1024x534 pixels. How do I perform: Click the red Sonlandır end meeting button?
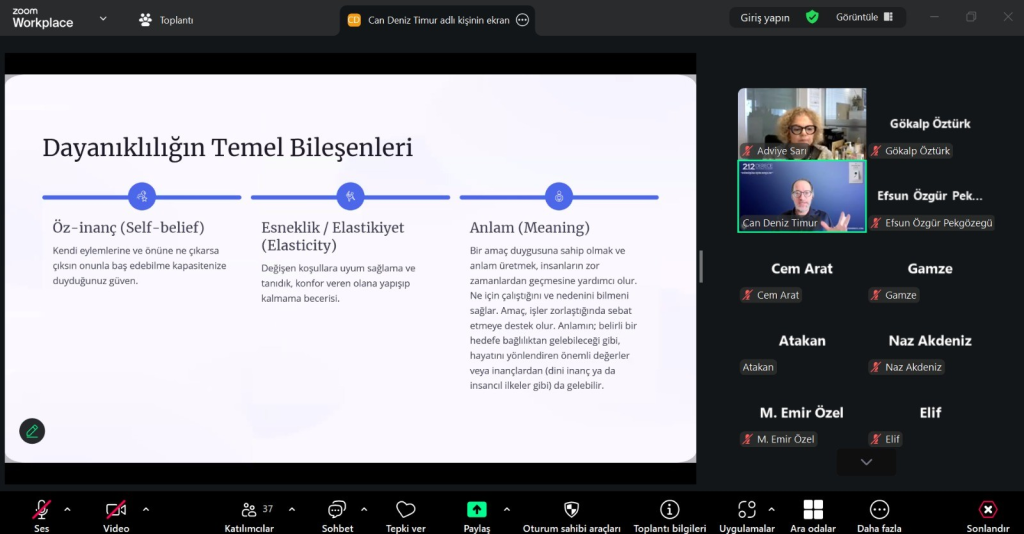click(987, 510)
